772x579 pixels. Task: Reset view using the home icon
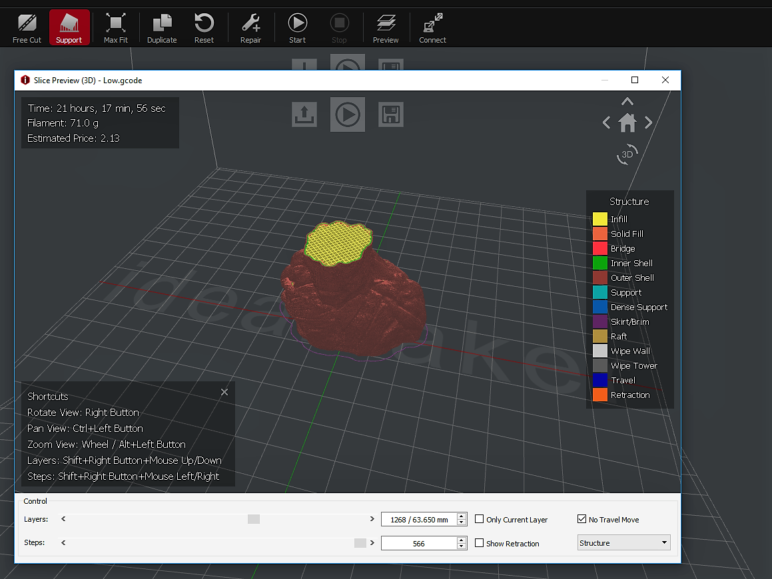[x=627, y=123]
